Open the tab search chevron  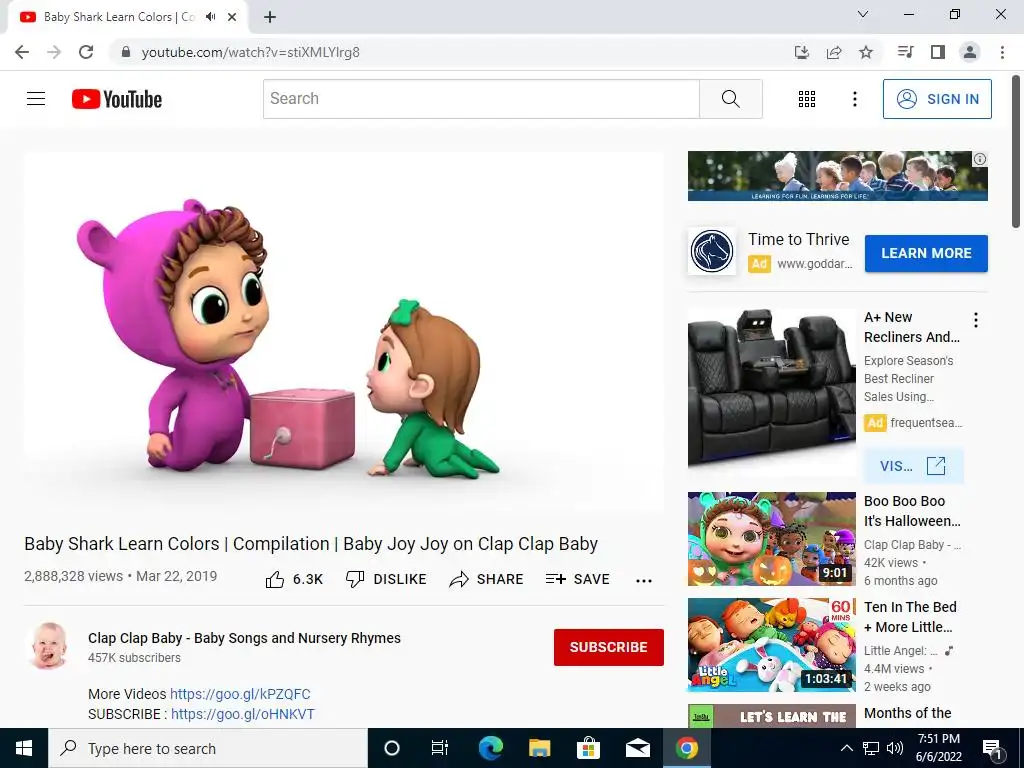click(x=863, y=14)
